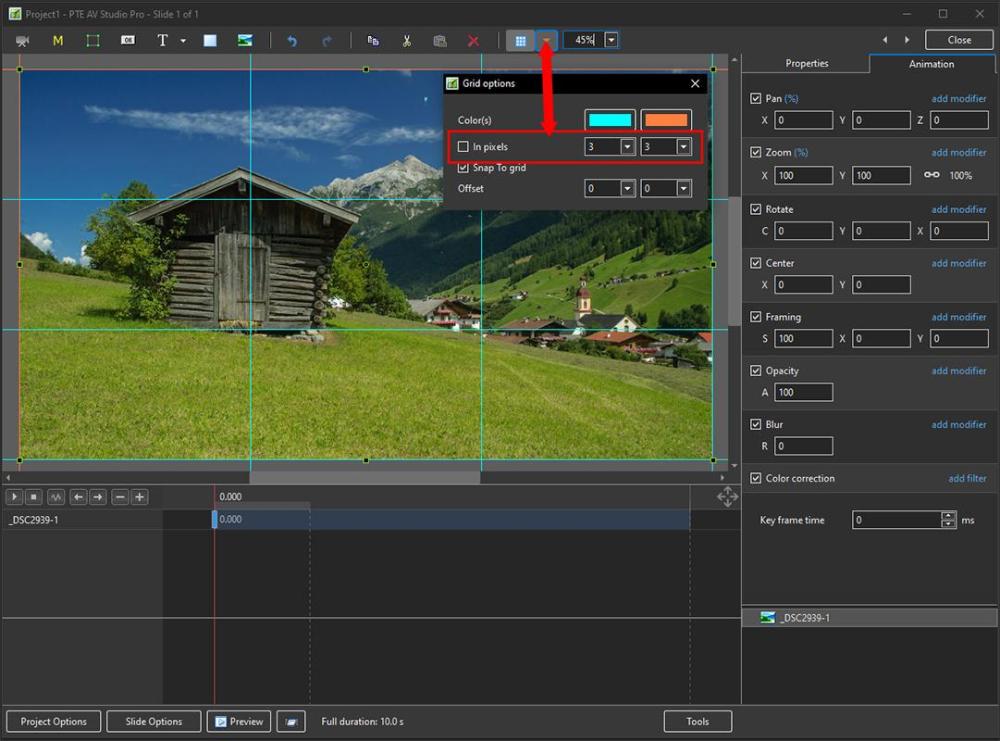Image resolution: width=1000 pixels, height=741 pixels.
Task: Uncheck the Snap To grid checkbox
Action: click(x=463, y=168)
